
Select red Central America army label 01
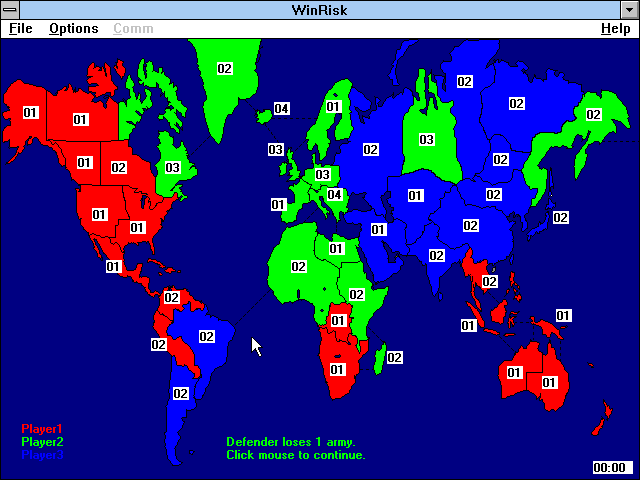tap(113, 267)
